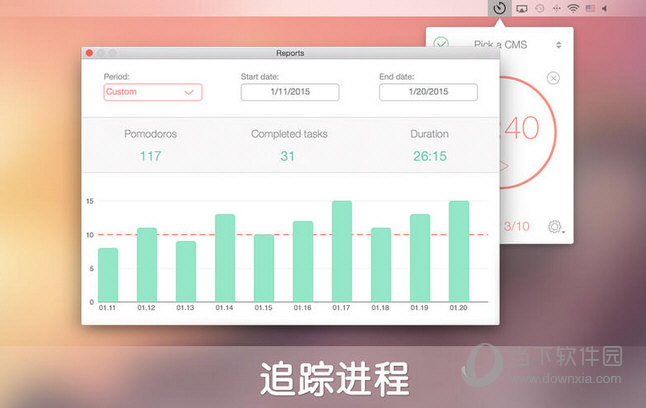Viewport: 646px width, 408px height.
Task: Open Wi-Fi menu in the menu bar
Action: (x=573, y=8)
